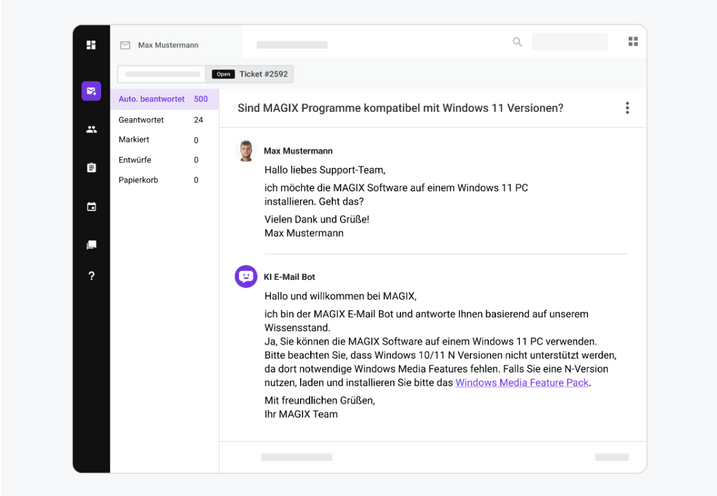Open the question mark help icon
Screen dimensions: 717x496
click(91, 276)
